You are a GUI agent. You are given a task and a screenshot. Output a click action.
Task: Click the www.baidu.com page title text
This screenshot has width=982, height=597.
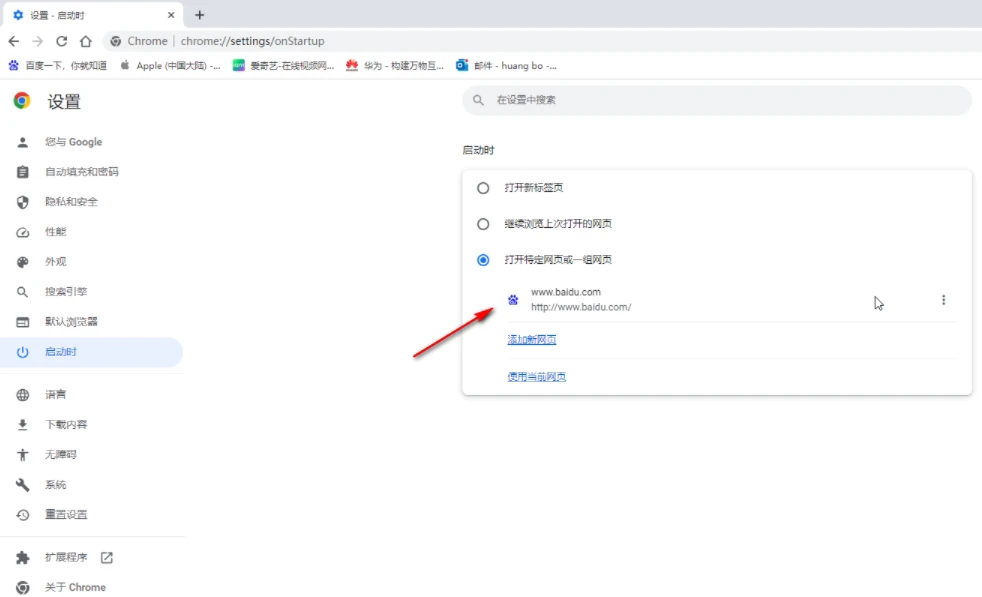click(x=566, y=292)
